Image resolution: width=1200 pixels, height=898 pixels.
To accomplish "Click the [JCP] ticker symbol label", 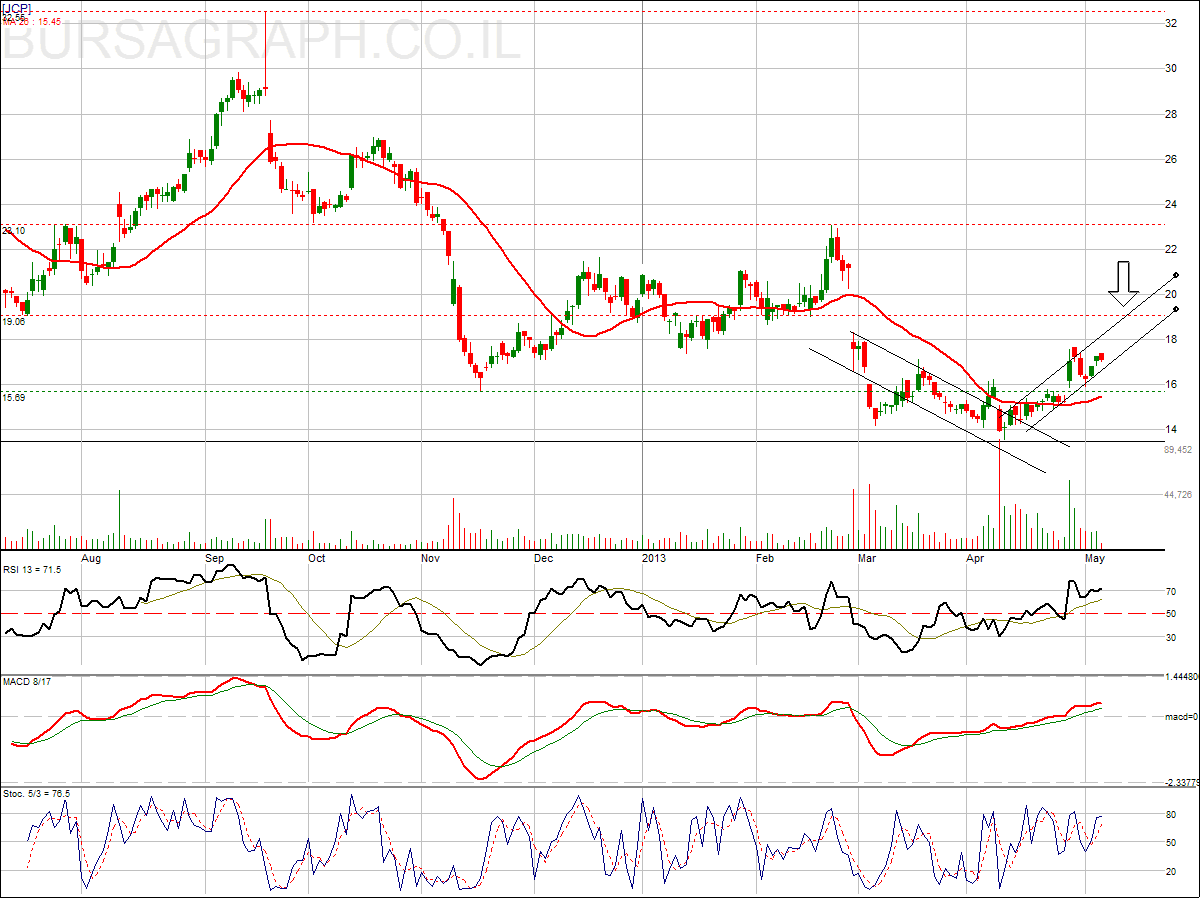I will [16, 9].
